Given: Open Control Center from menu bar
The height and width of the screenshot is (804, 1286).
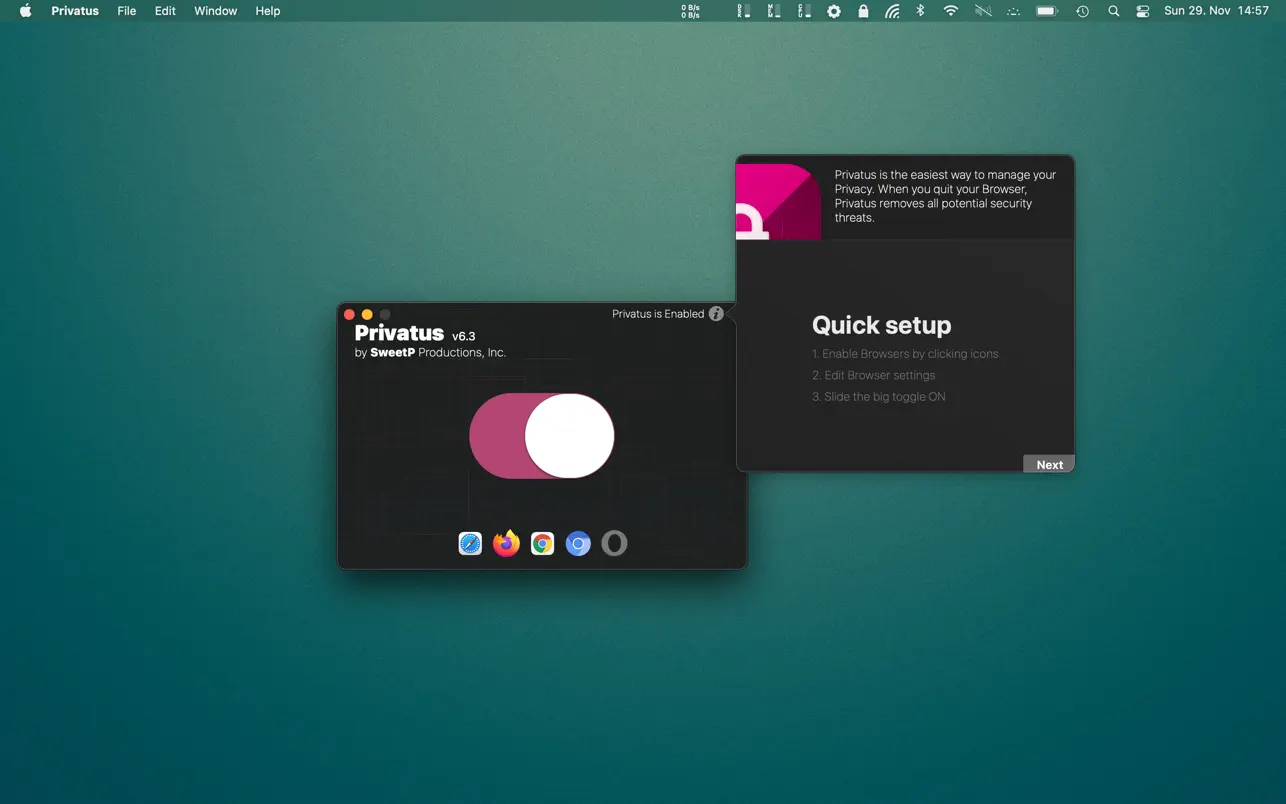Looking at the screenshot, I should 1143,11.
